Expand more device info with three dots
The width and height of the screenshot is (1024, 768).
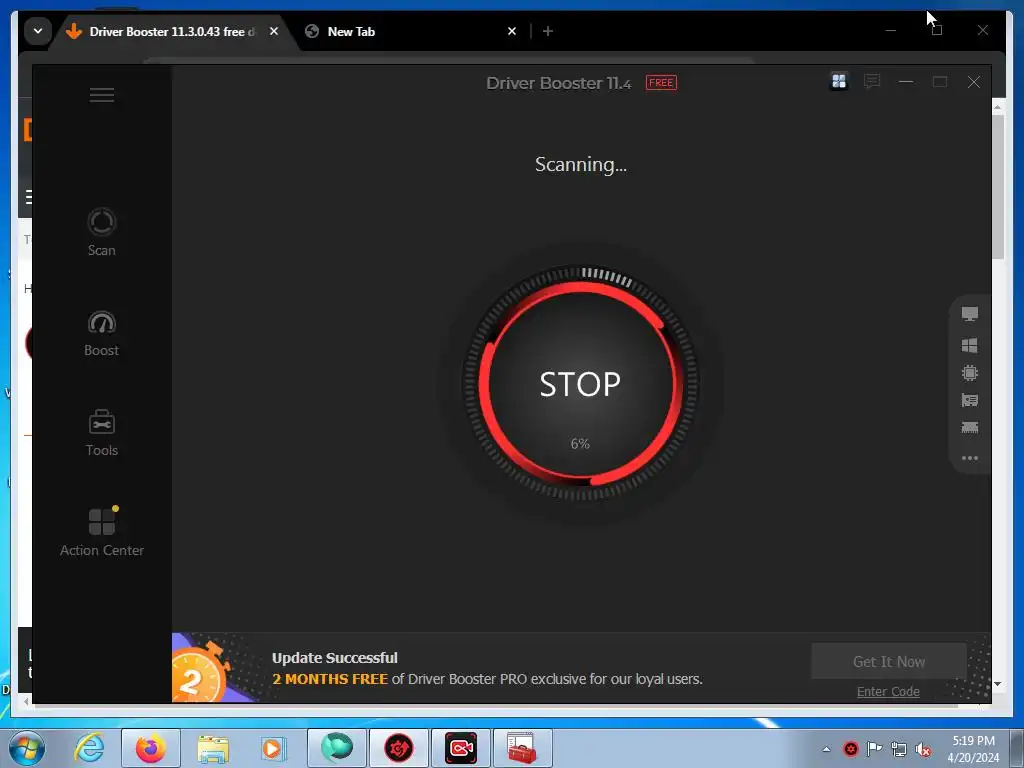970,458
